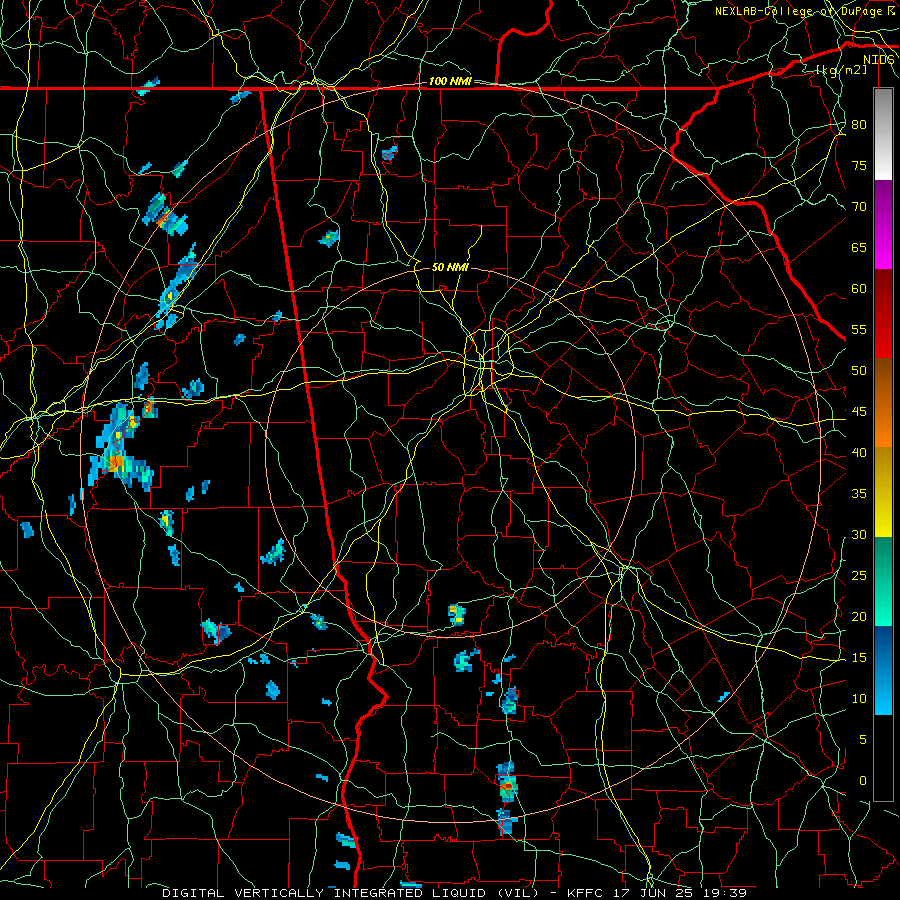Select the 50 value on the color scale
This screenshot has height=900, width=900.
coord(859,371)
